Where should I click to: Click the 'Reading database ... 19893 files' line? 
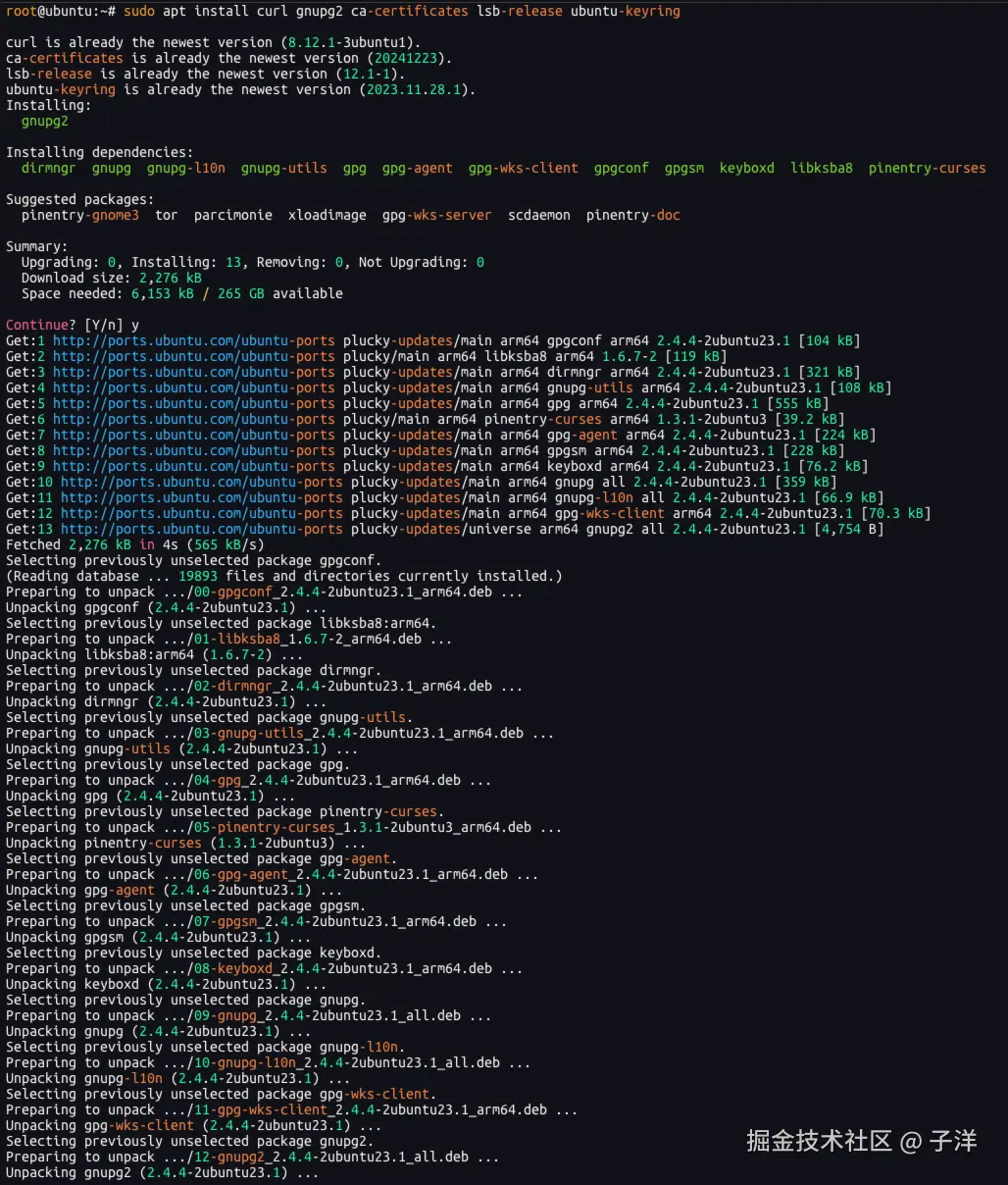(284, 577)
